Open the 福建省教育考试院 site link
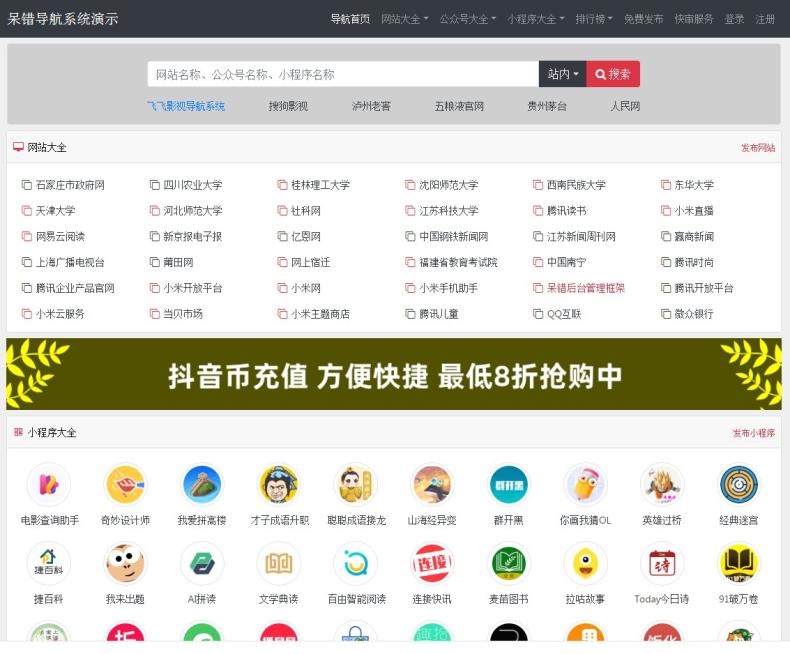The image size is (790, 654). (458, 262)
